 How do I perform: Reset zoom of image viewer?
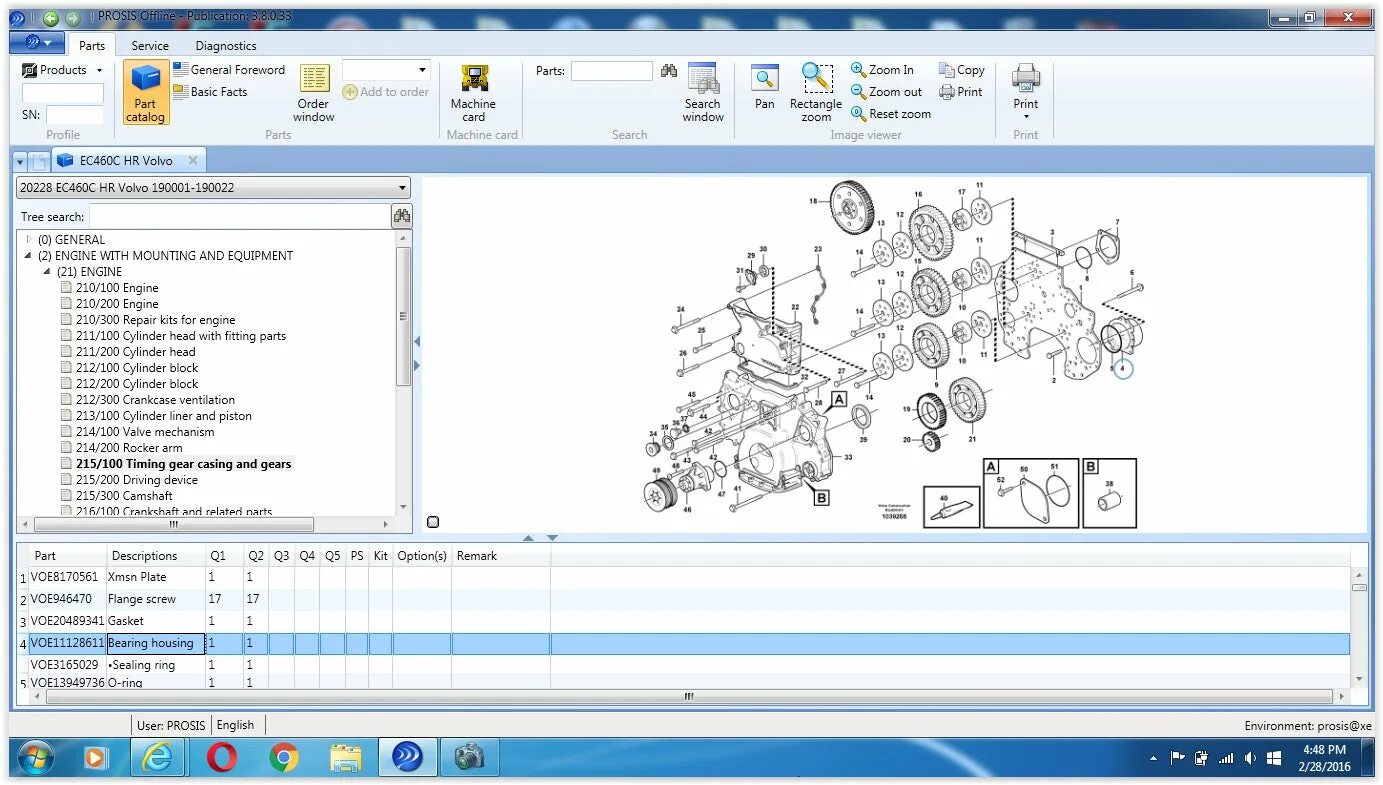[x=891, y=114]
